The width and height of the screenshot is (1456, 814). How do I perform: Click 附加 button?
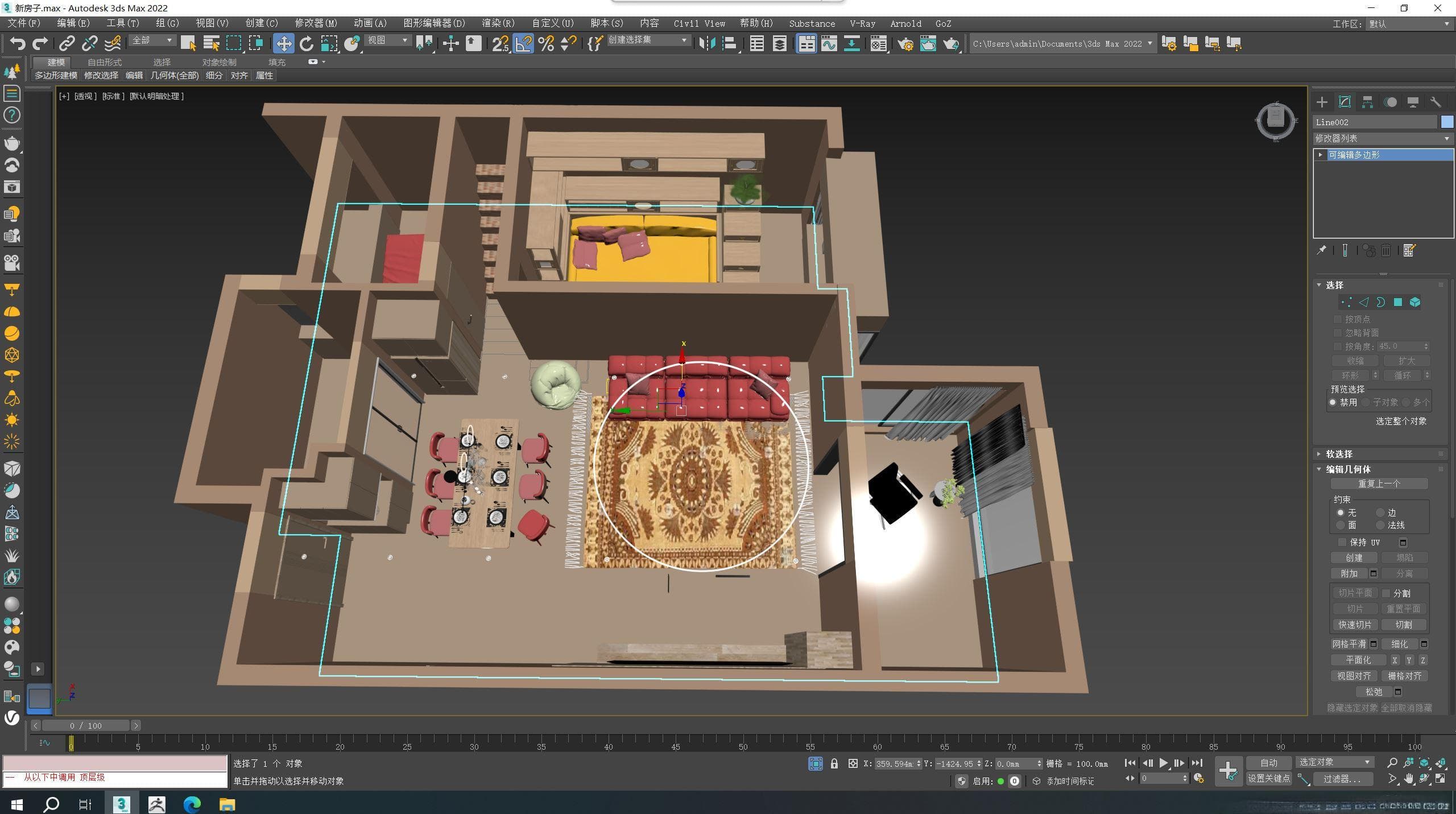tap(1349, 573)
